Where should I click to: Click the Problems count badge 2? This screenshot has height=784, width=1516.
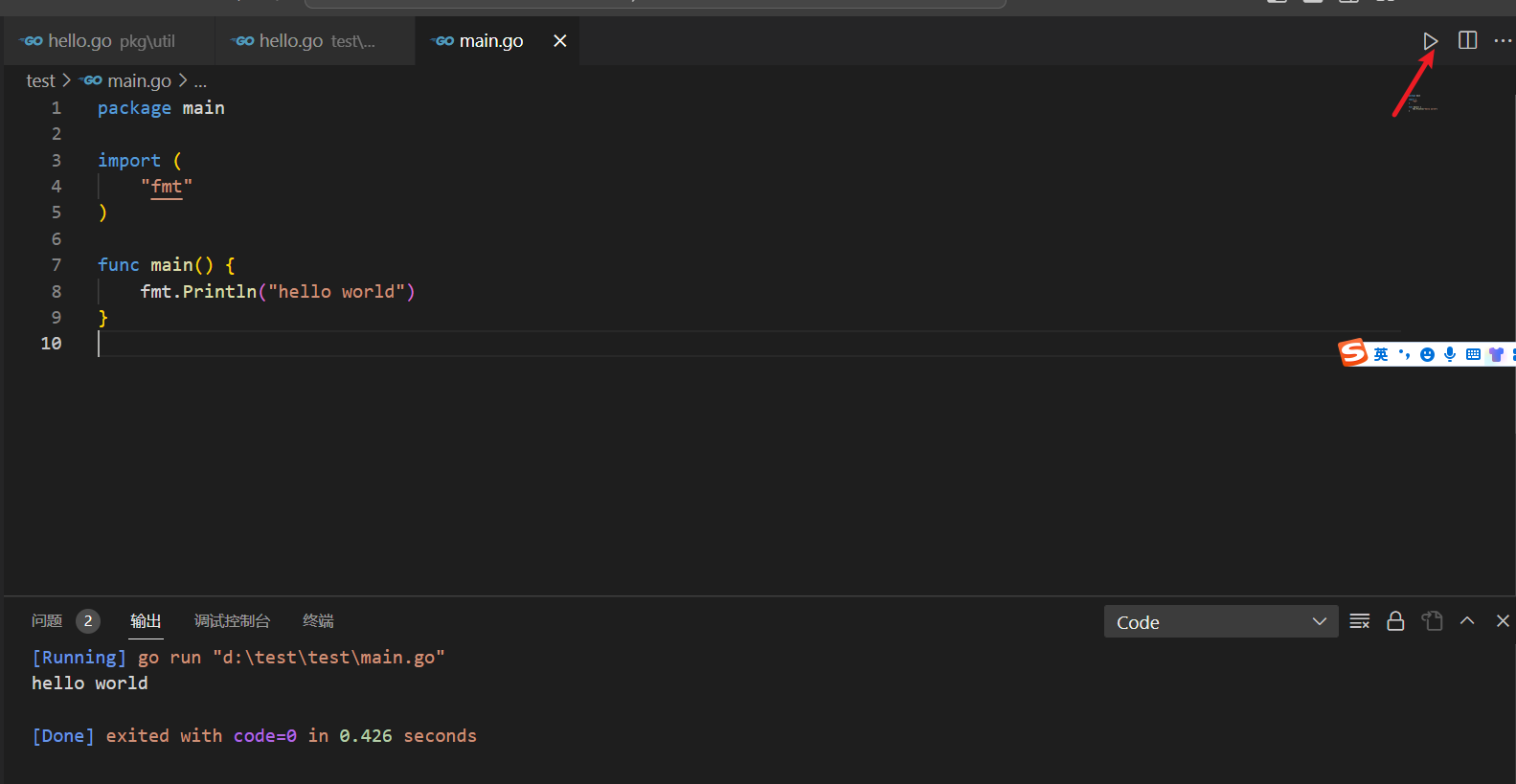click(x=88, y=621)
